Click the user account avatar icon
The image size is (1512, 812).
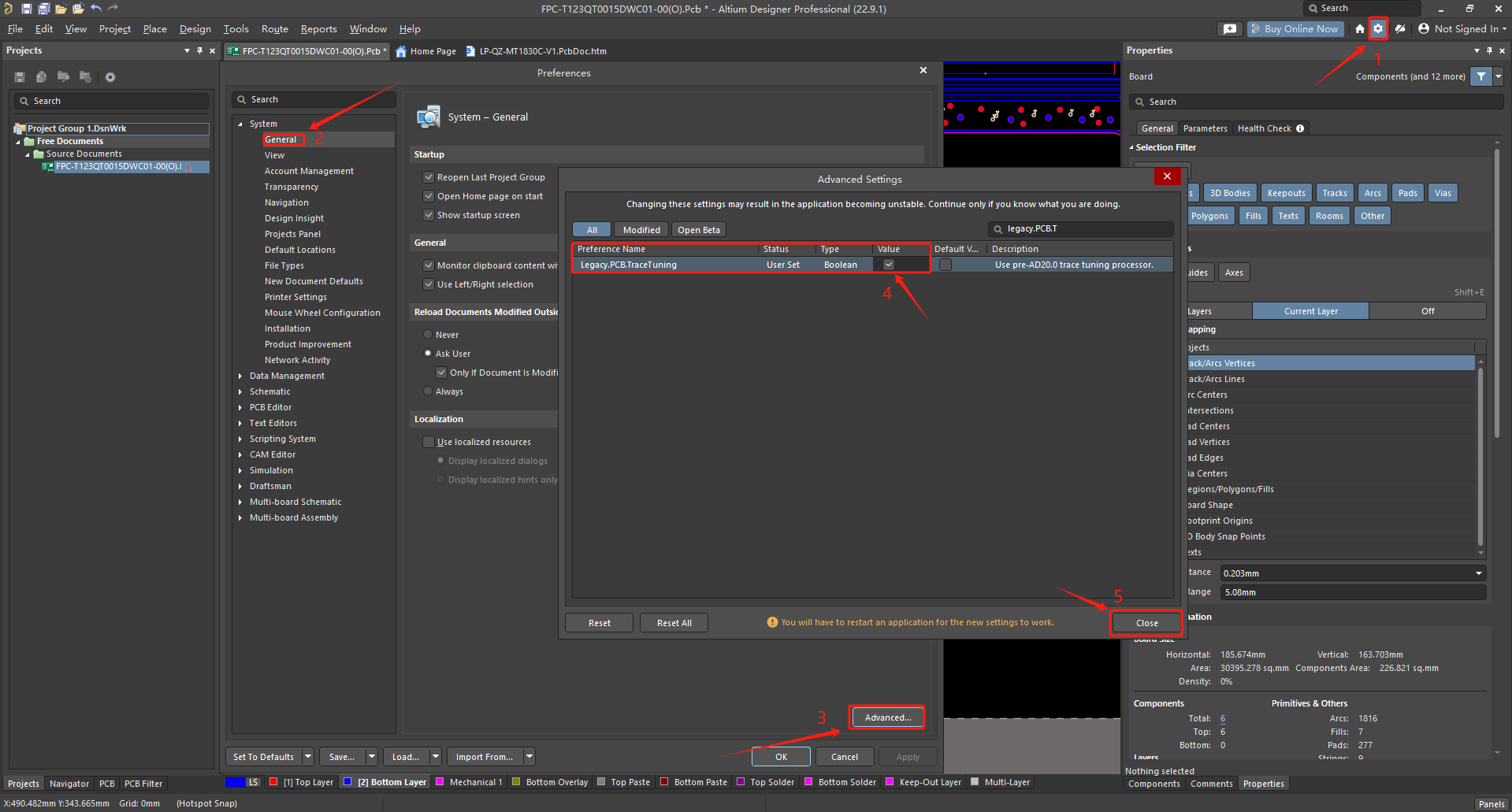click(x=1424, y=28)
